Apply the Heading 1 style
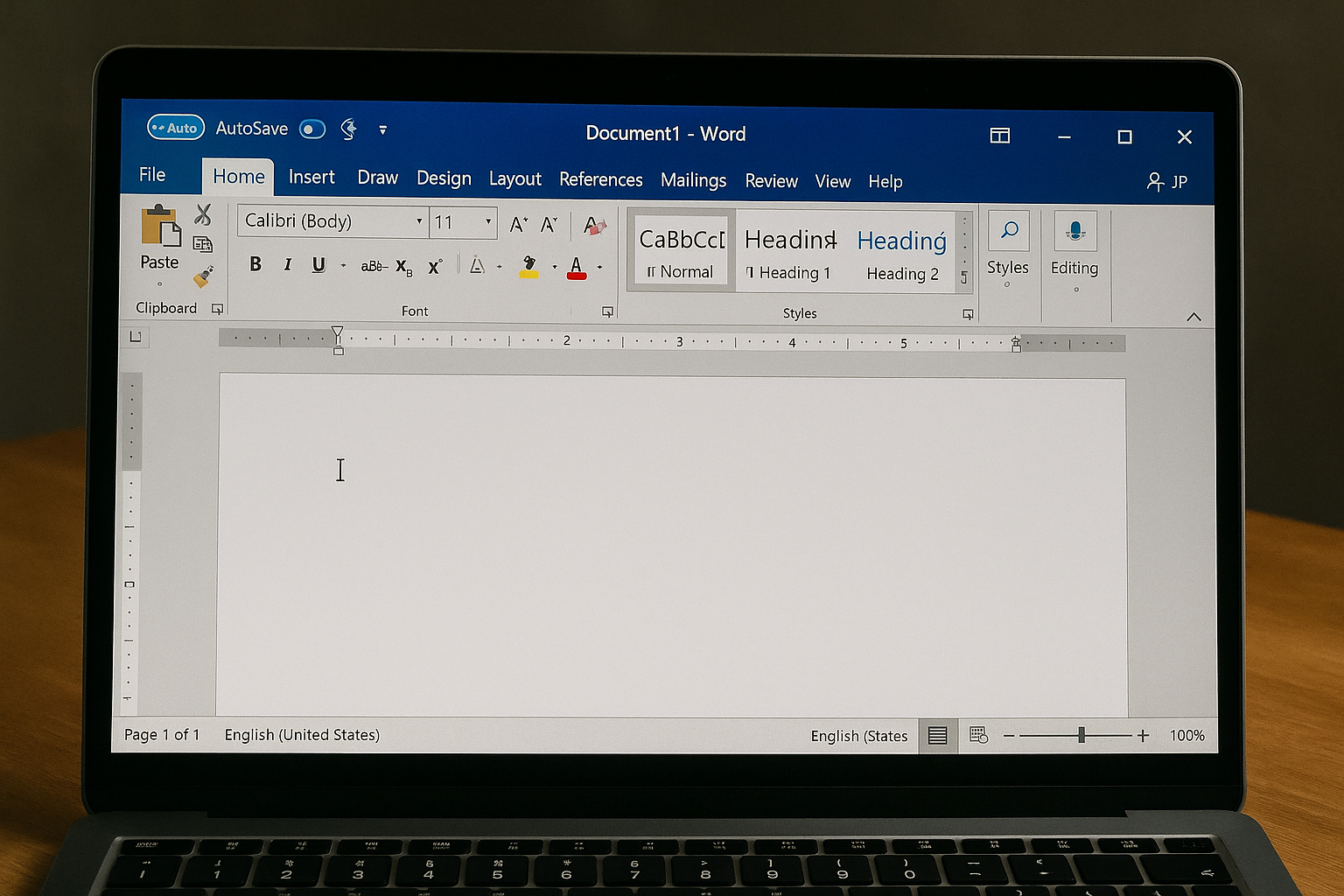 tap(789, 252)
